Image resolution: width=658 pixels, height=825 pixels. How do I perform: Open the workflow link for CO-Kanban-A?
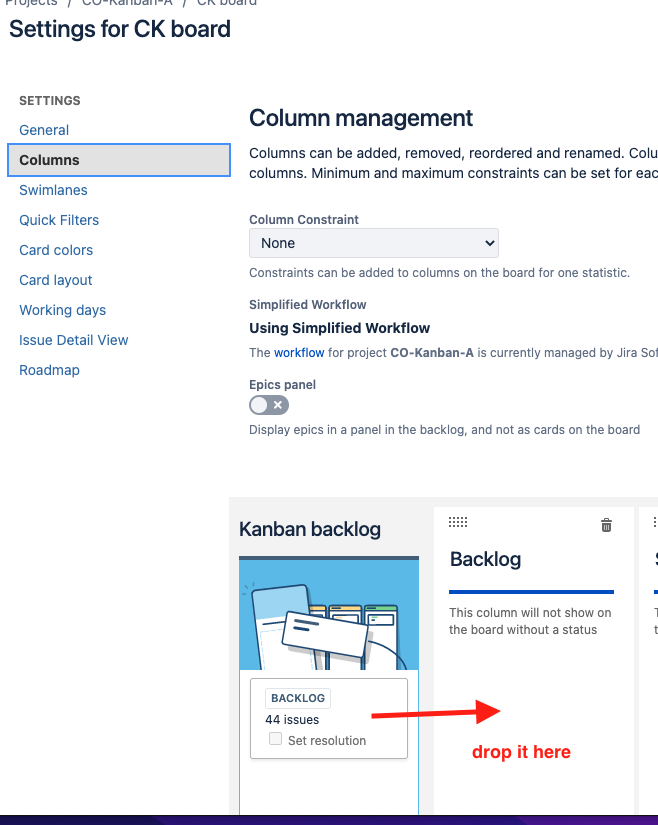299,352
